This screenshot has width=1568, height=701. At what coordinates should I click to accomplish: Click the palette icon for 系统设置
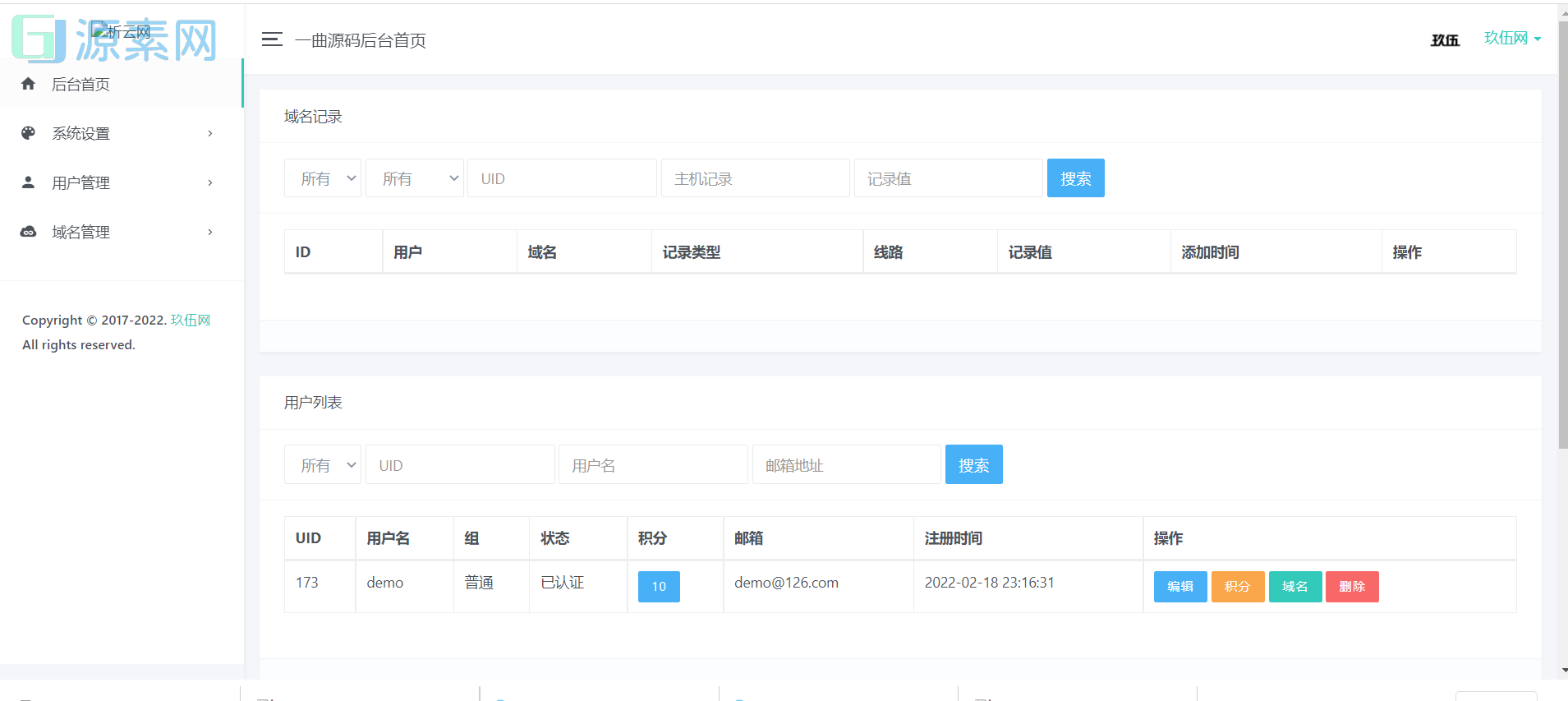pyautogui.click(x=29, y=133)
